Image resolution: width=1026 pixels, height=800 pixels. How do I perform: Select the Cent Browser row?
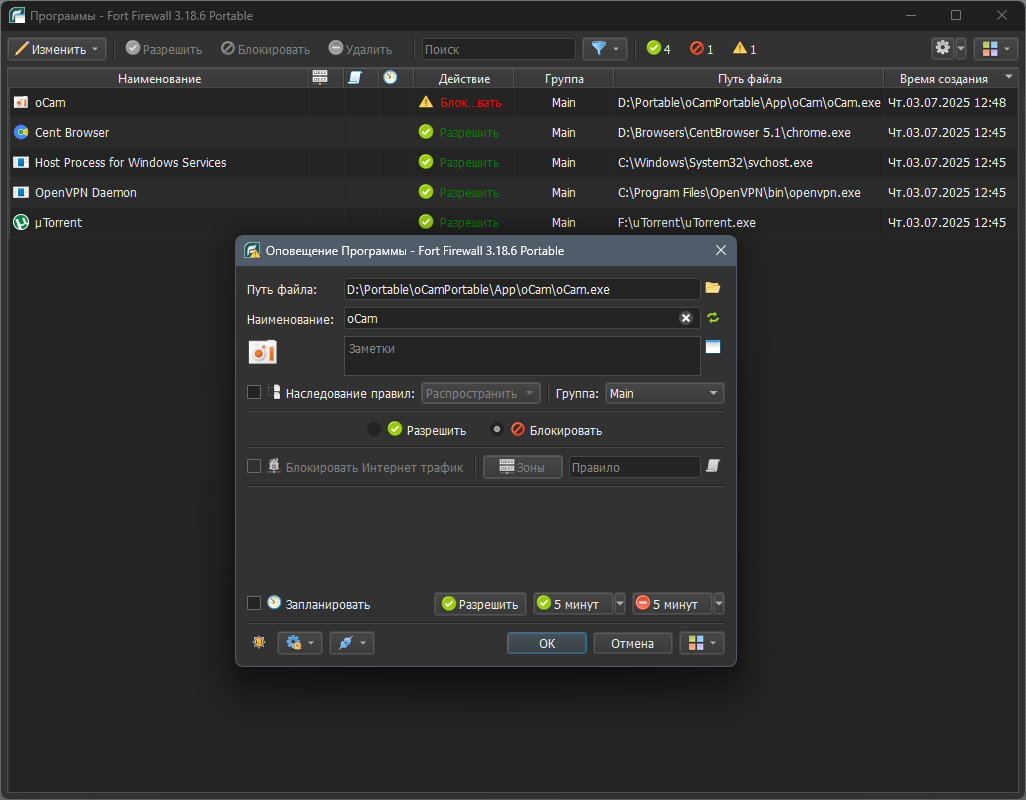[512, 132]
